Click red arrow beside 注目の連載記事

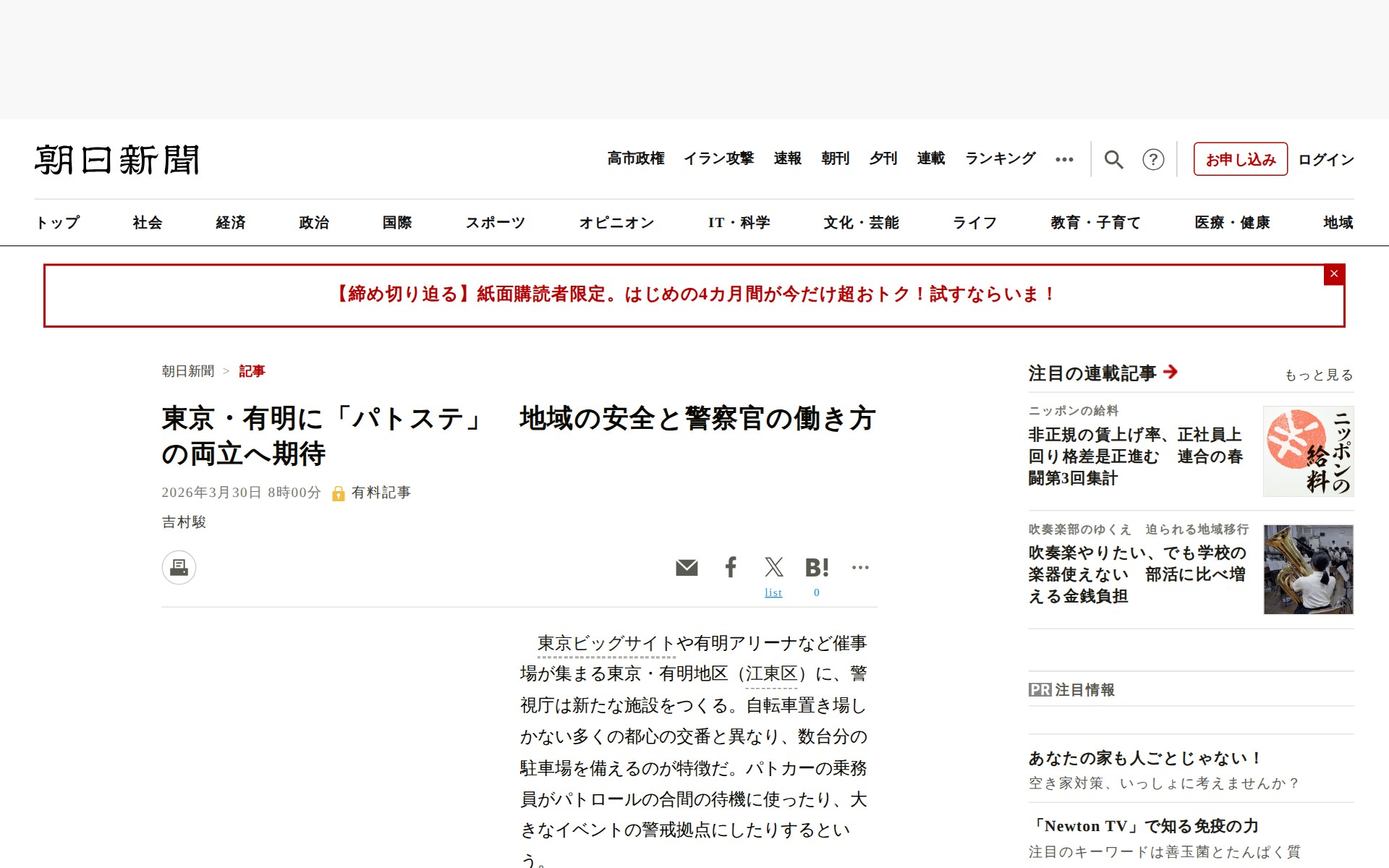pos(1171,372)
